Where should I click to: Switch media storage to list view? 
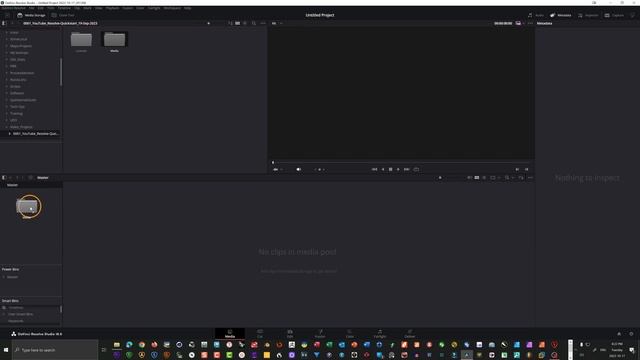pos(245,23)
